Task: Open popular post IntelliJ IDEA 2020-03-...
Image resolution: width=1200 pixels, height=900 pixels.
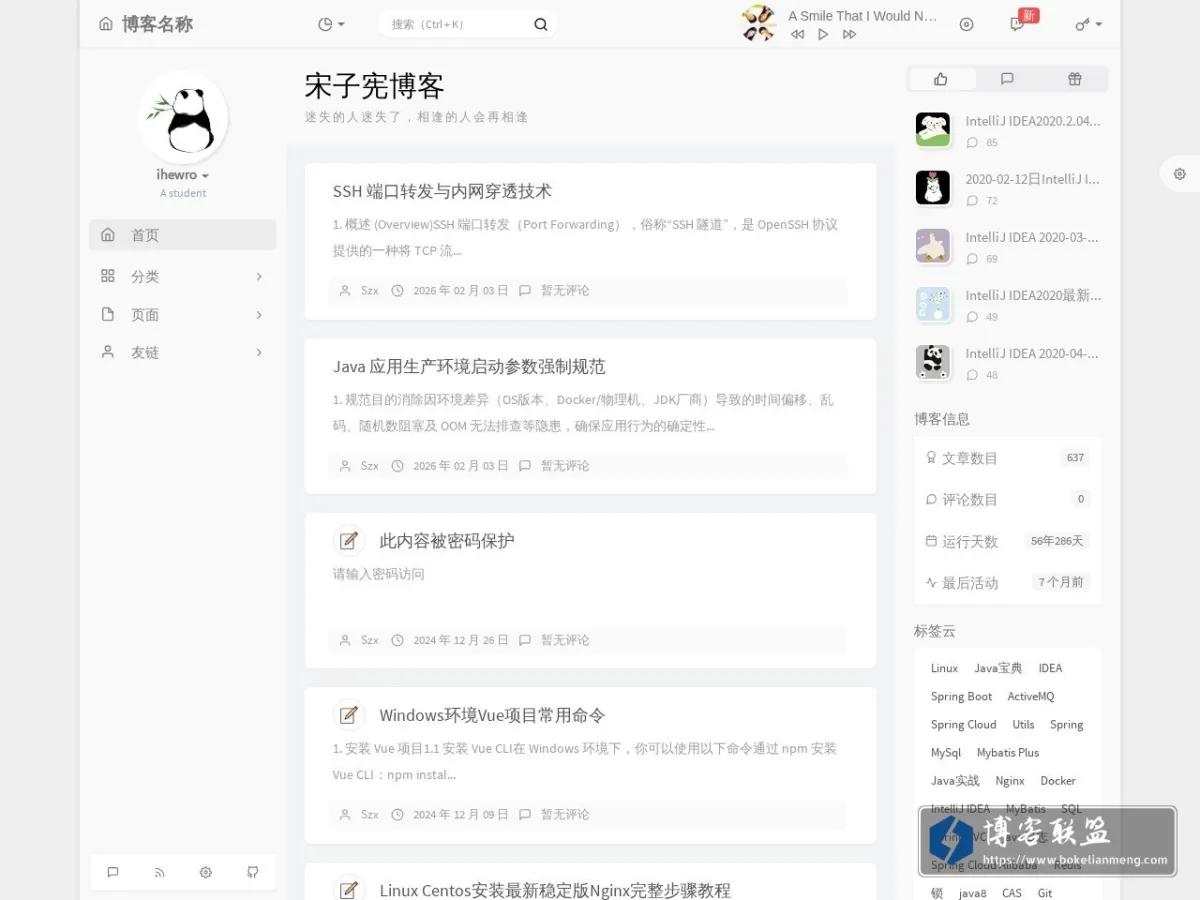Action: coord(1032,237)
